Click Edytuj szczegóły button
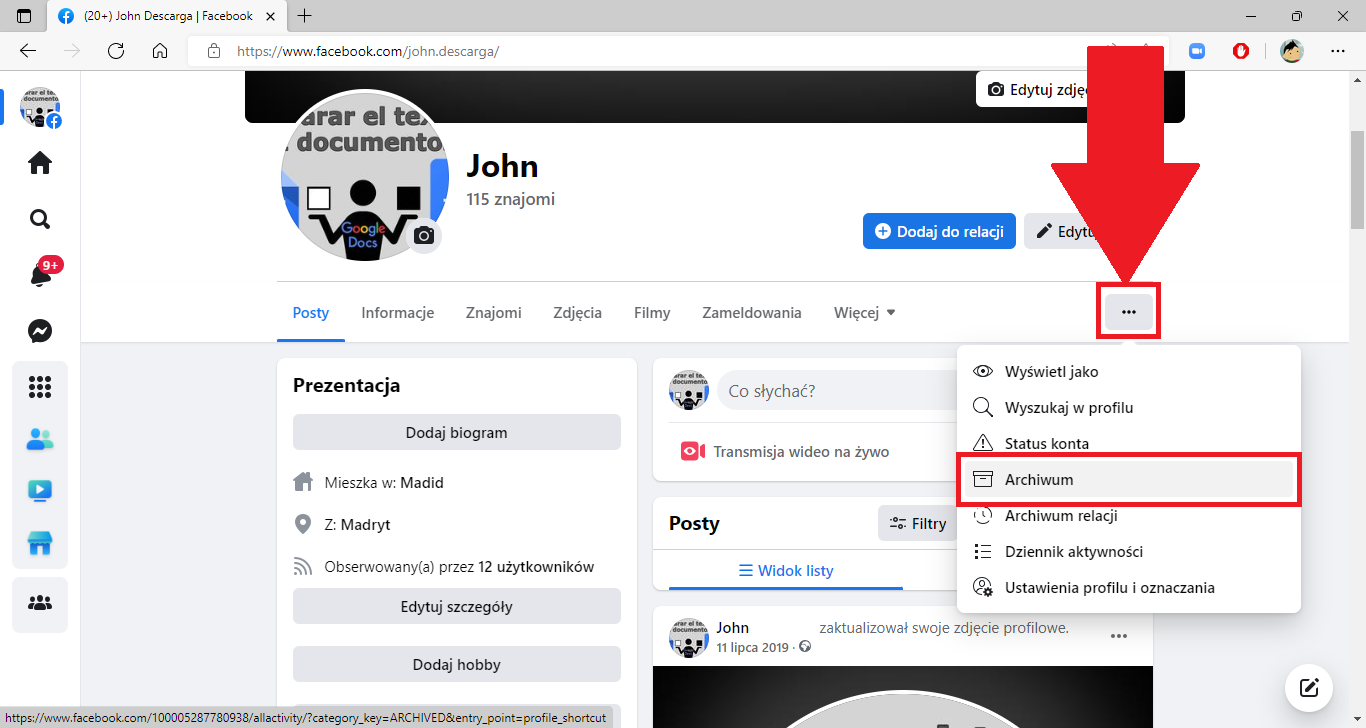Viewport: 1366px width, 728px height. point(457,606)
